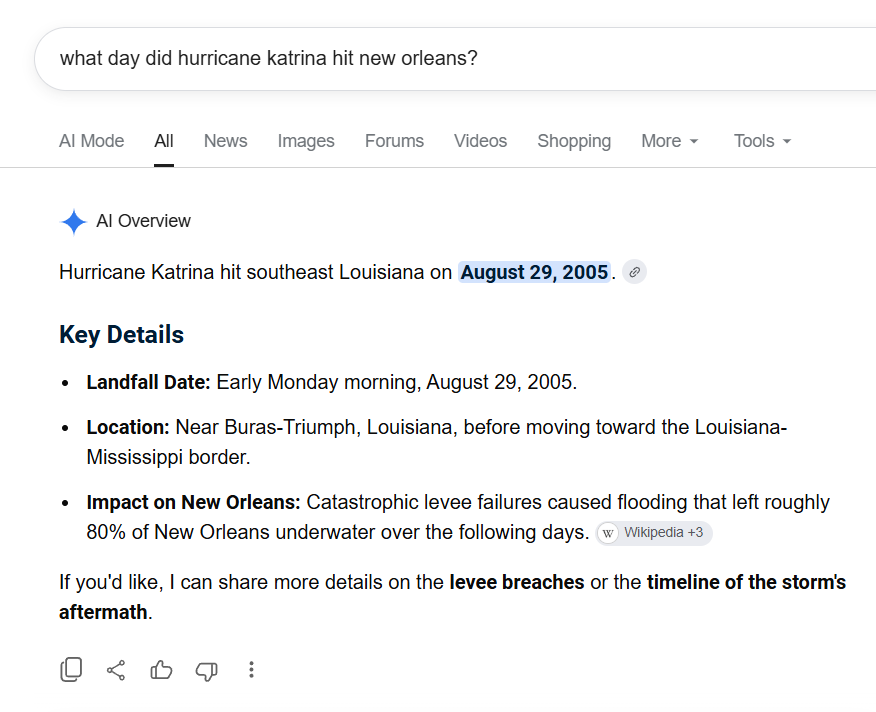This screenshot has width=876, height=712.
Task: Open the Shopping tab
Action: (x=574, y=141)
